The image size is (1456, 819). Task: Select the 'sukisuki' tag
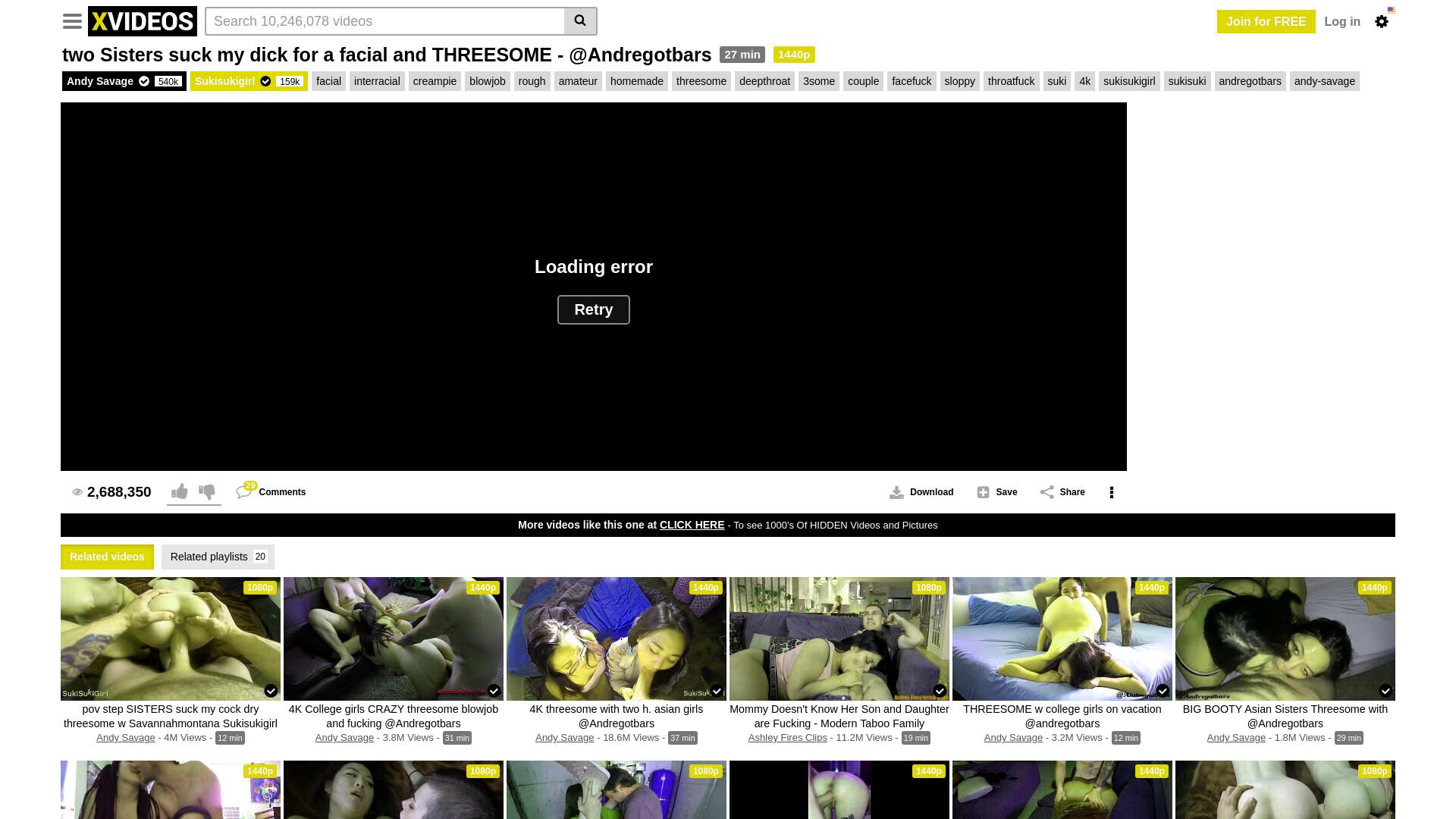click(1188, 81)
